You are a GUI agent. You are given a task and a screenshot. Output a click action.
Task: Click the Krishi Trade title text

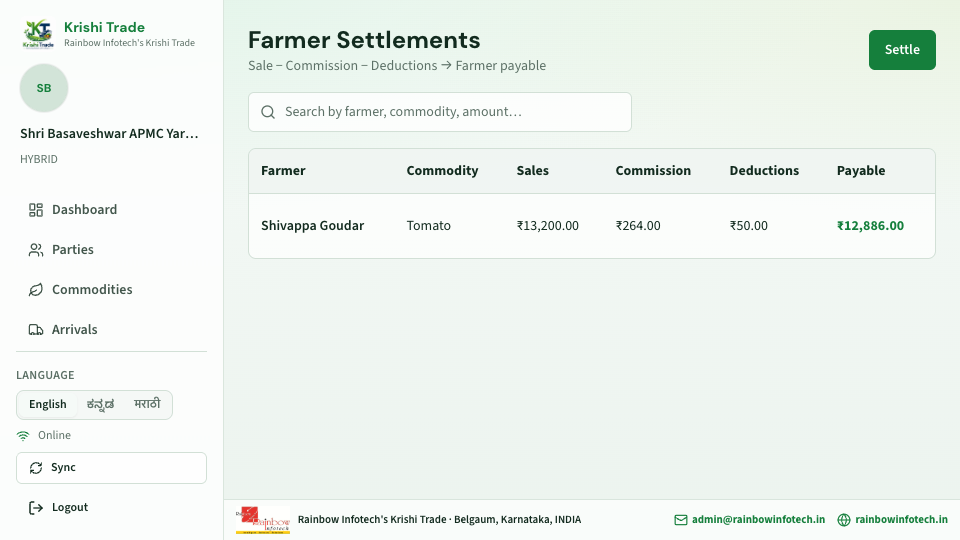tap(105, 28)
